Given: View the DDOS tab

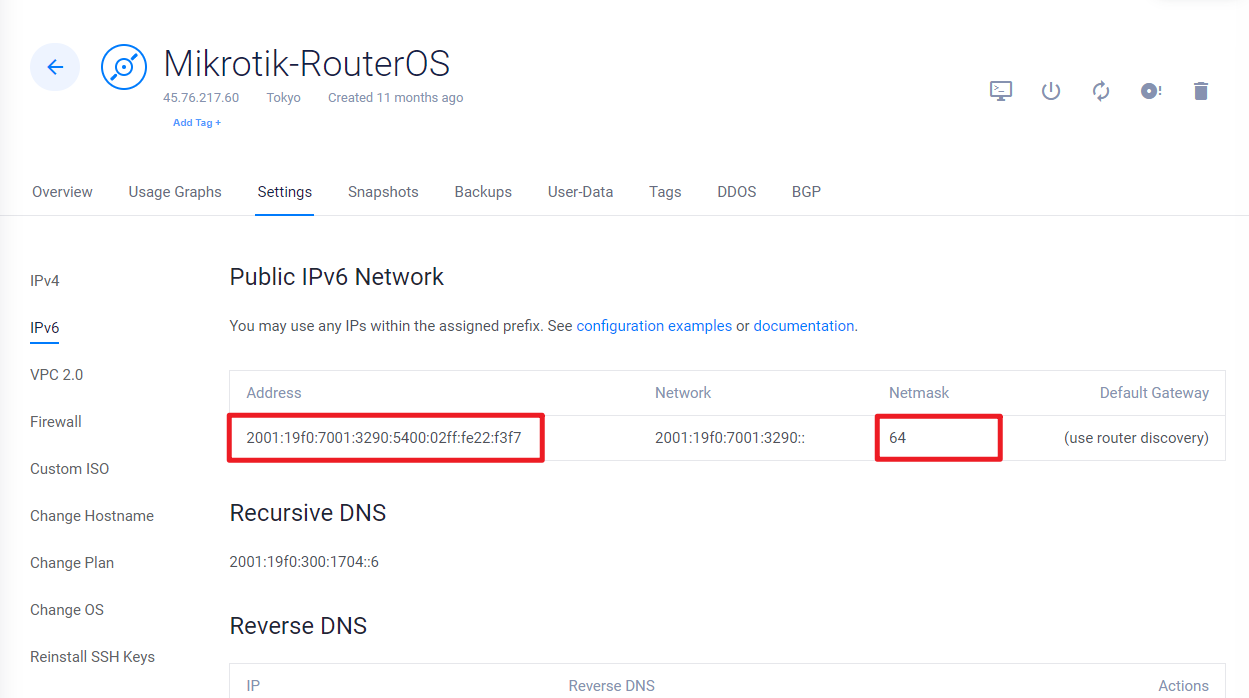Looking at the screenshot, I should (x=737, y=191).
